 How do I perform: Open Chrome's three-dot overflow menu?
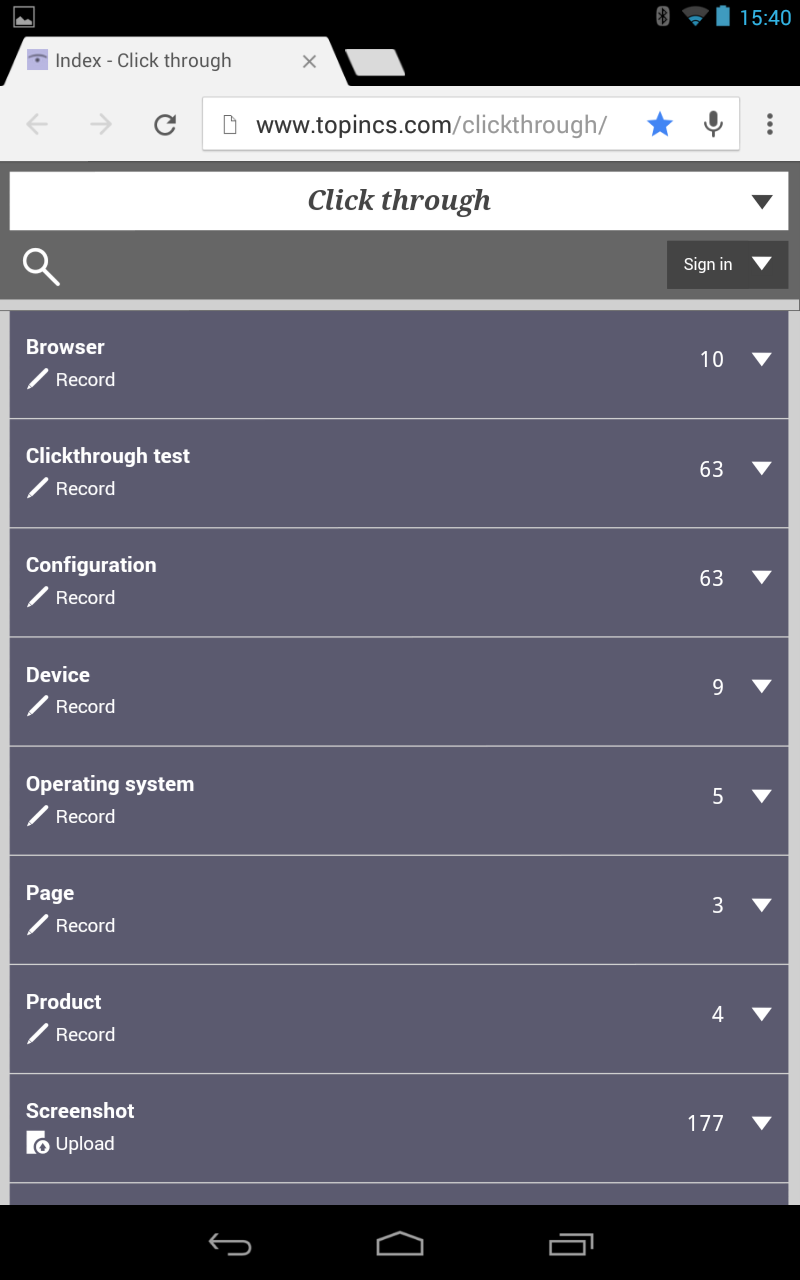(769, 124)
